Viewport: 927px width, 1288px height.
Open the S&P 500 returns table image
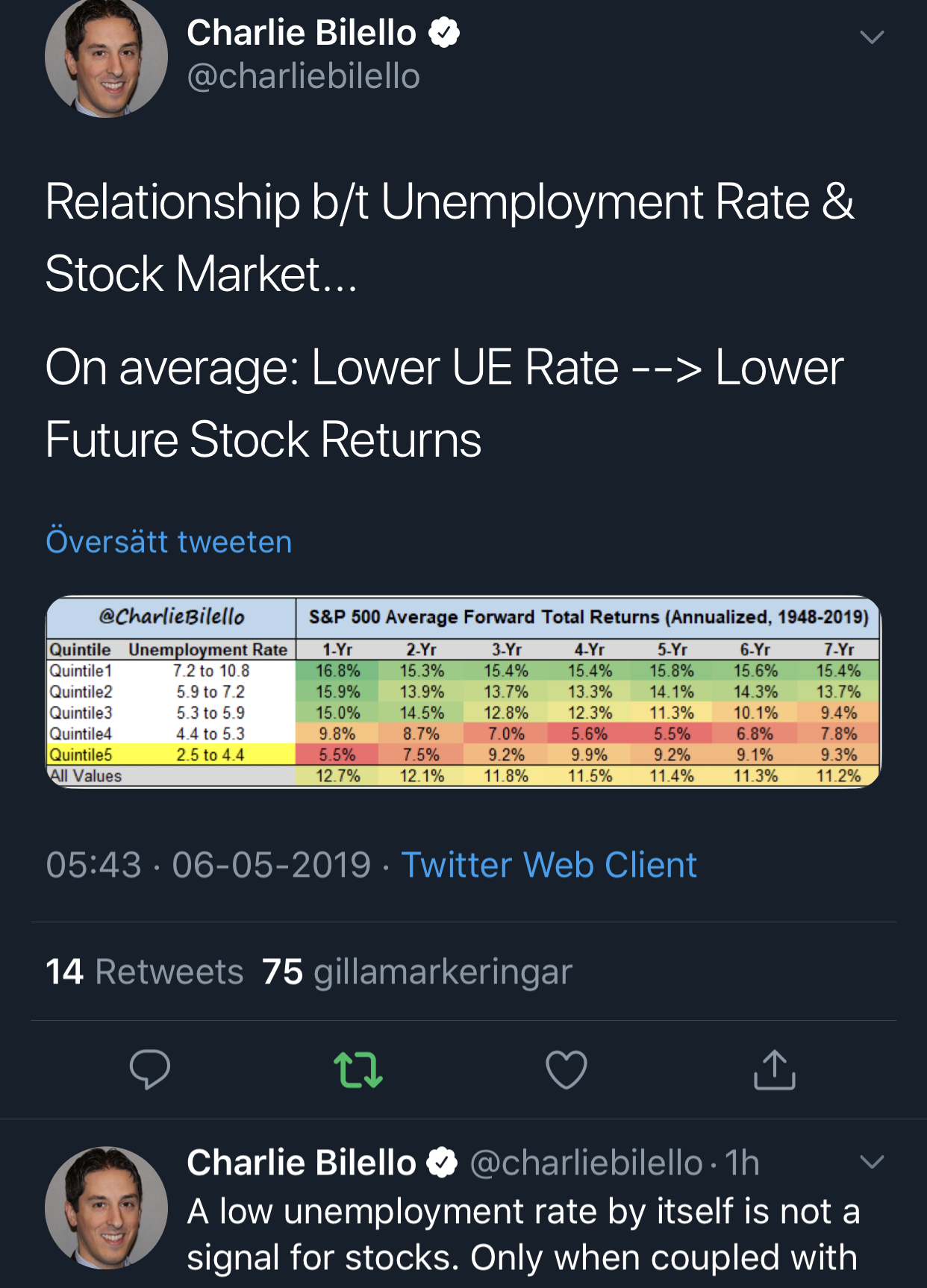click(463, 692)
